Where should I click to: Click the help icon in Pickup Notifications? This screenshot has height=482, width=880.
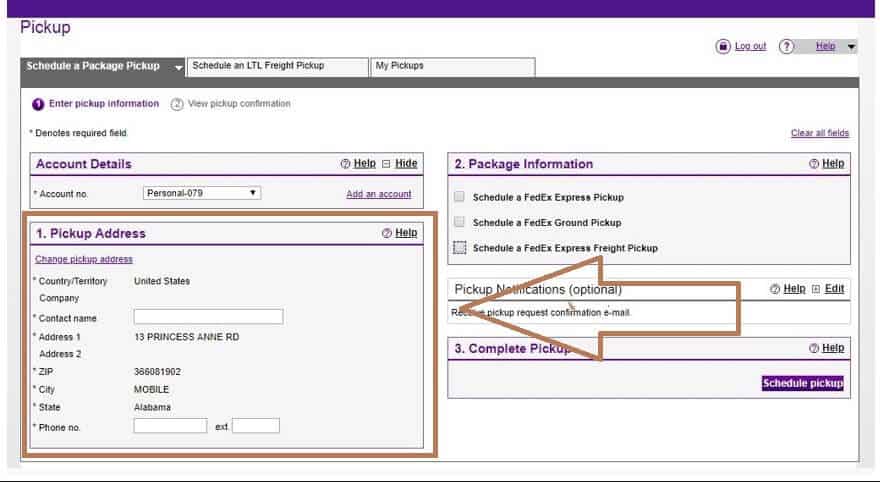[775, 289]
